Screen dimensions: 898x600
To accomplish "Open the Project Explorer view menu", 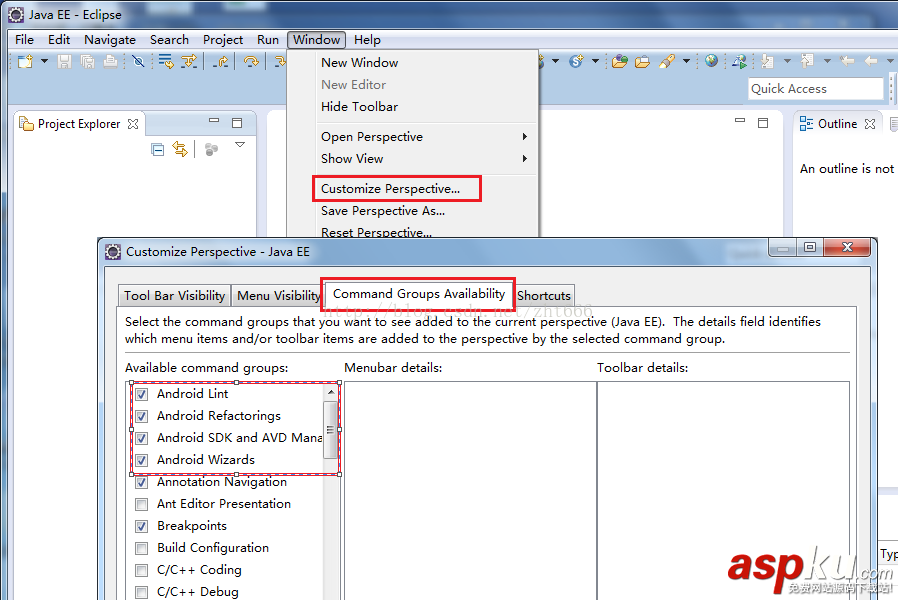I will click(240, 145).
